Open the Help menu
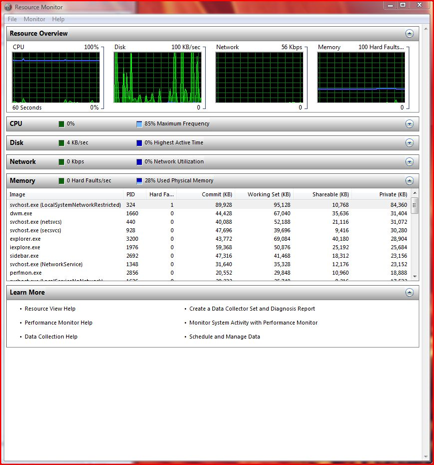434x465 pixels. click(58, 19)
